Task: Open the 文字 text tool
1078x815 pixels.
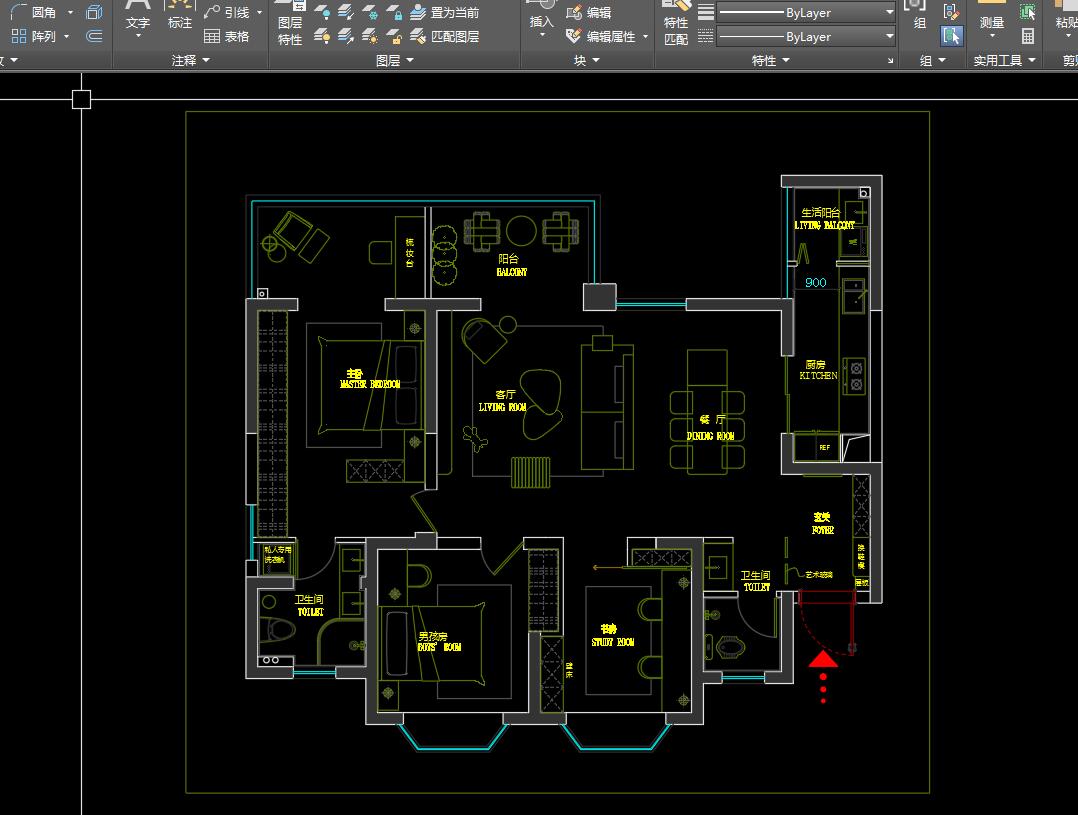Action: [138, 19]
